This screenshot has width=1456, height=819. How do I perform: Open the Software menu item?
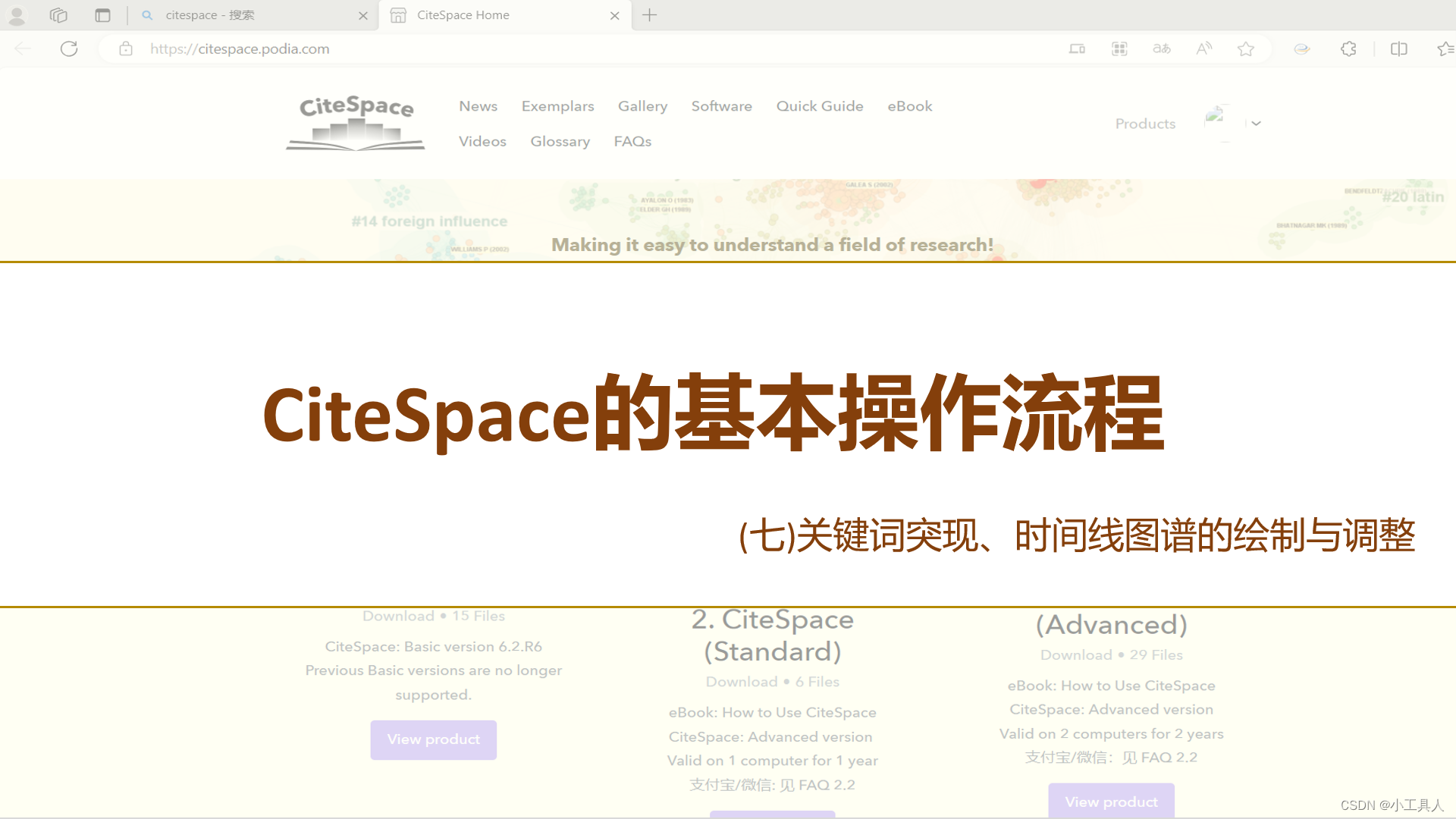coord(721,106)
